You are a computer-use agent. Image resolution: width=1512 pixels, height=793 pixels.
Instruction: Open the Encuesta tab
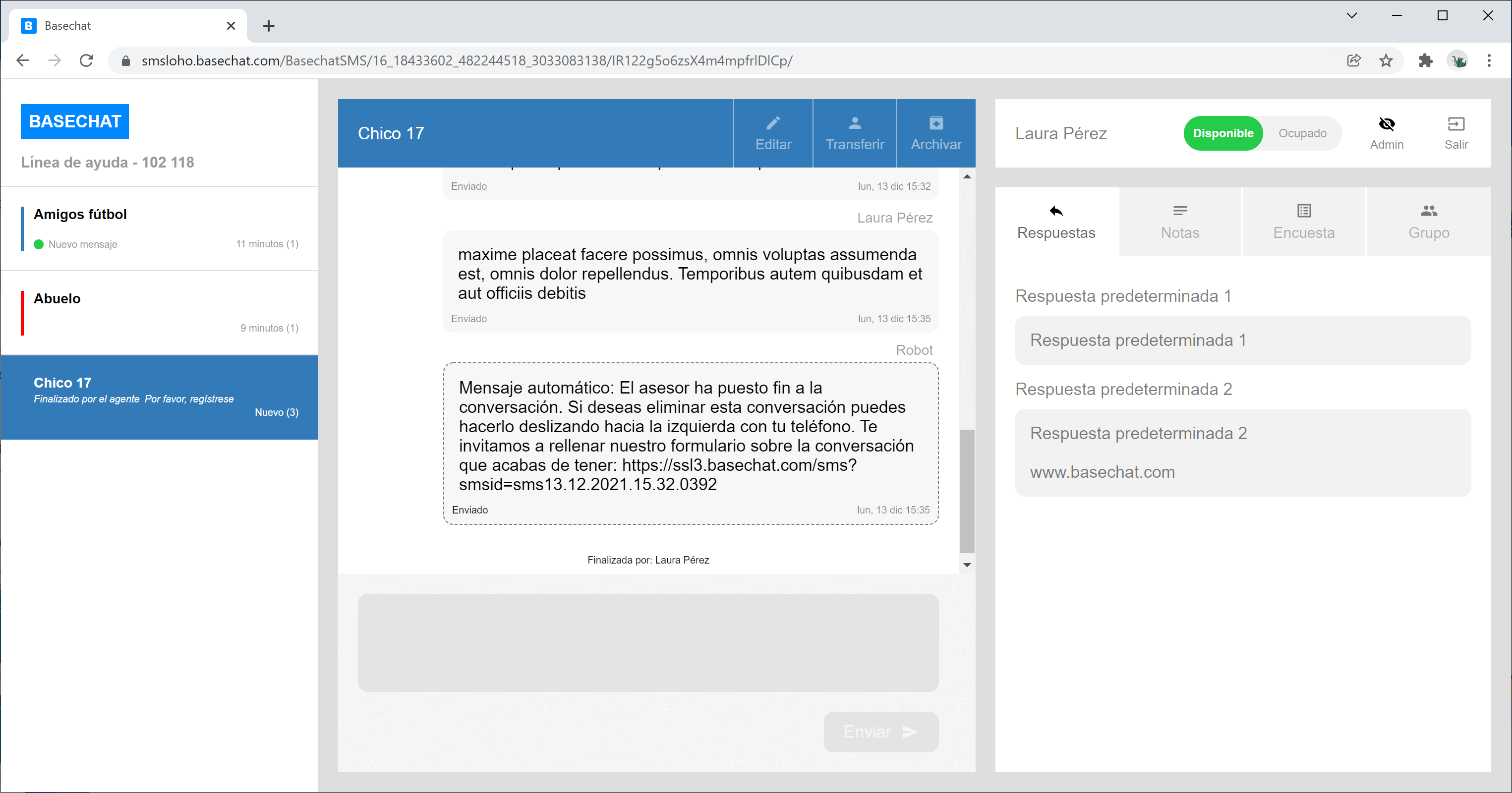pyautogui.click(x=1303, y=222)
